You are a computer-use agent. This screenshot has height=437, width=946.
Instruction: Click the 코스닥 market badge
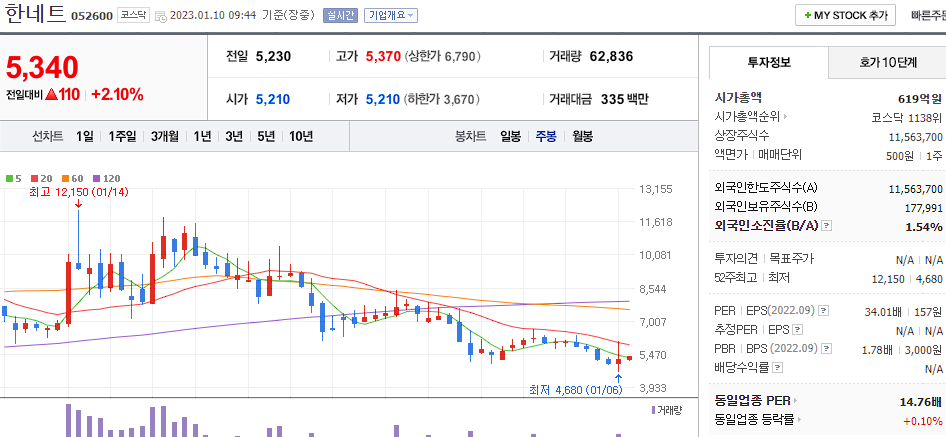tap(133, 16)
